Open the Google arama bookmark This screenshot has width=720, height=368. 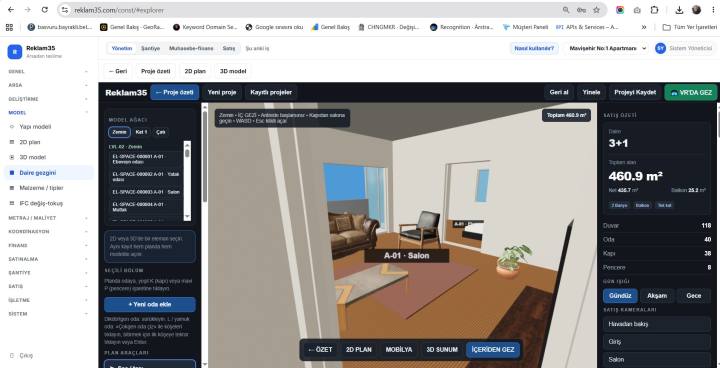pos(274,27)
